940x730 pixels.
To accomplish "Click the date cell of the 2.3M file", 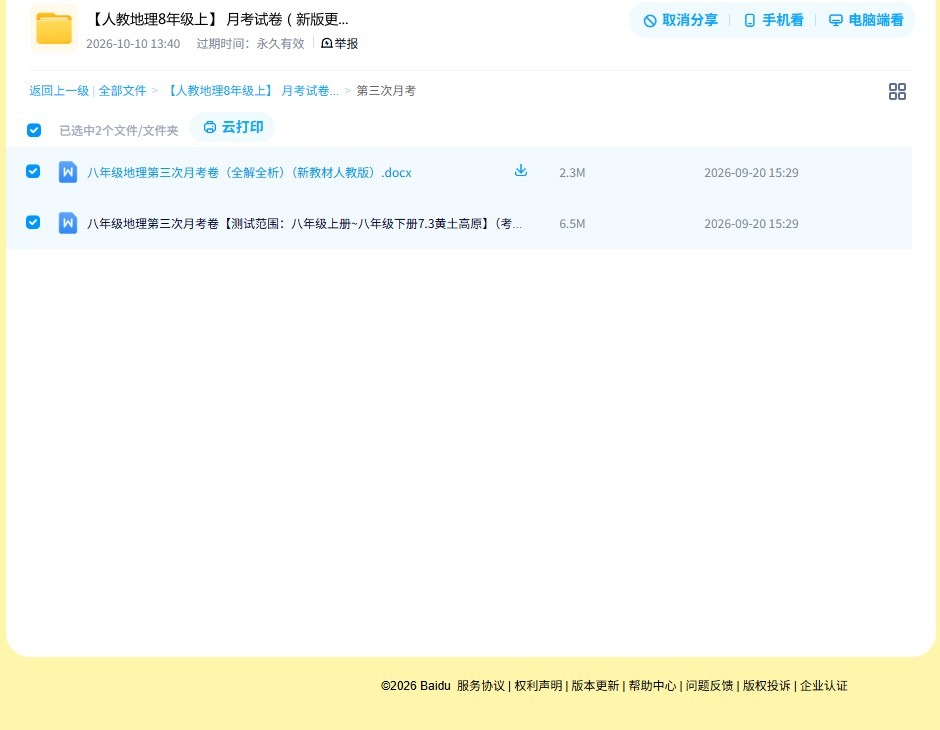I will pyautogui.click(x=751, y=173).
